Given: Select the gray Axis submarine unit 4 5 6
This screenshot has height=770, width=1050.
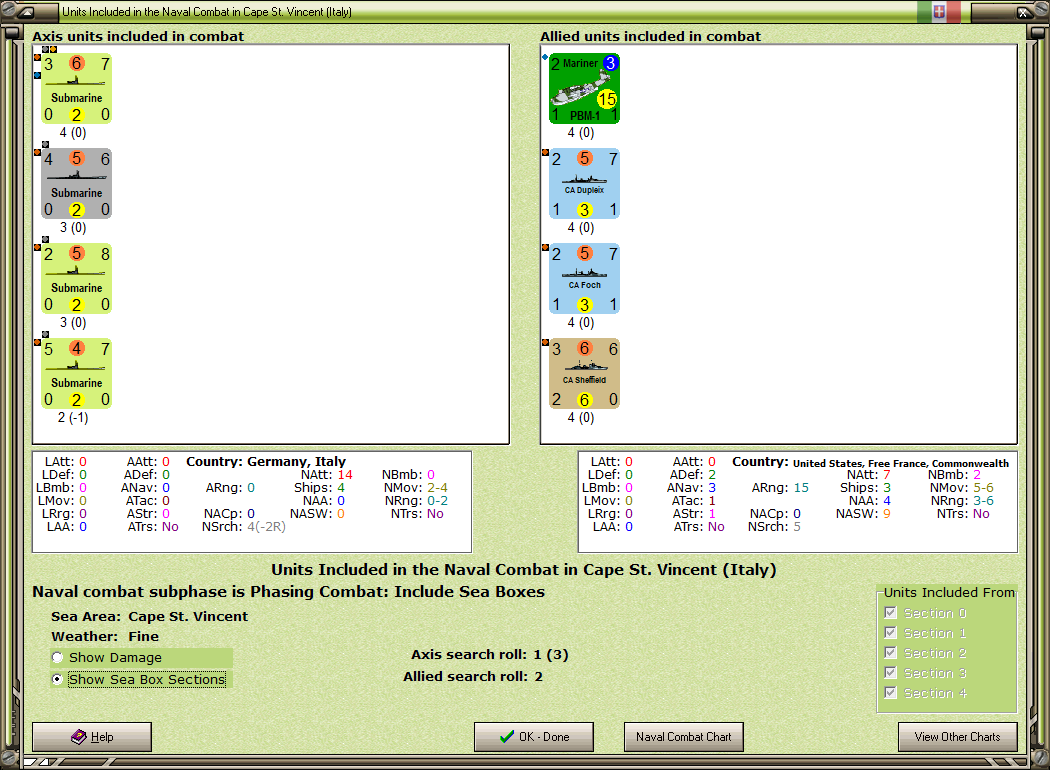Looking at the screenshot, I should click(x=76, y=184).
